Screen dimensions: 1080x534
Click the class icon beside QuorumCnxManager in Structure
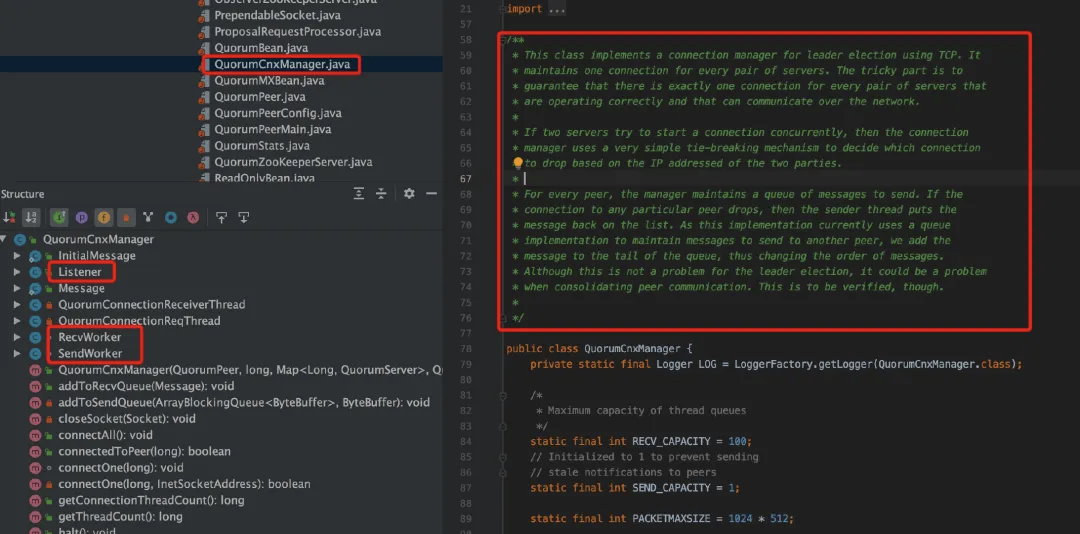20,239
